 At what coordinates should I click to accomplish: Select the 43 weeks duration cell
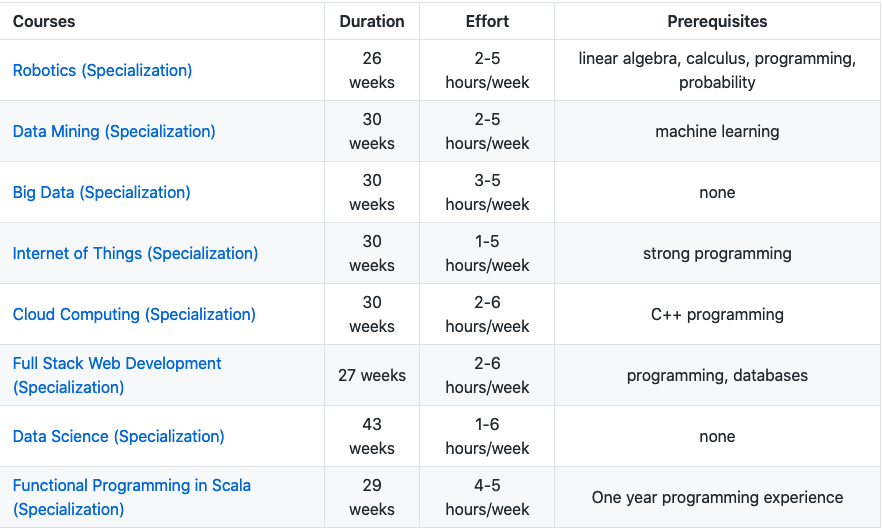coord(372,436)
